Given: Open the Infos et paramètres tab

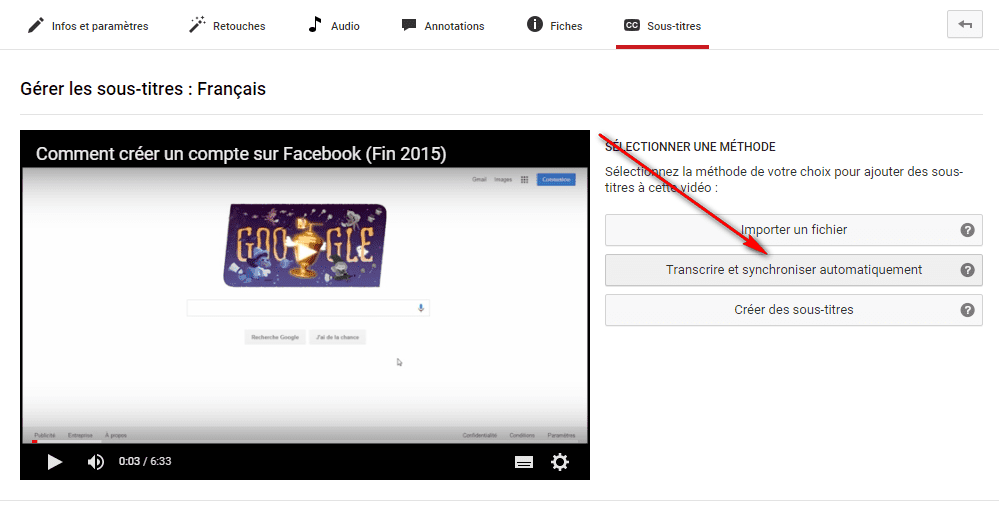Looking at the screenshot, I should click(88, 25).
